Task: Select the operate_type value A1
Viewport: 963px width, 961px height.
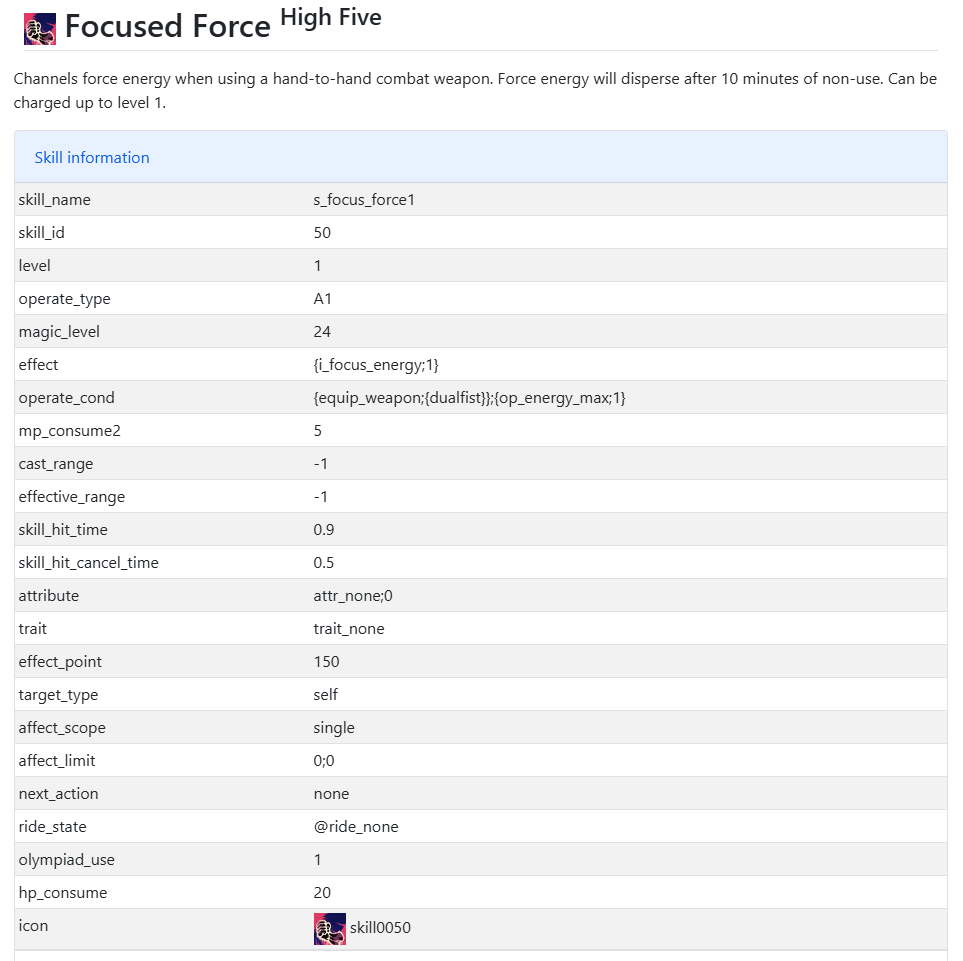Action: pos(322,299)
